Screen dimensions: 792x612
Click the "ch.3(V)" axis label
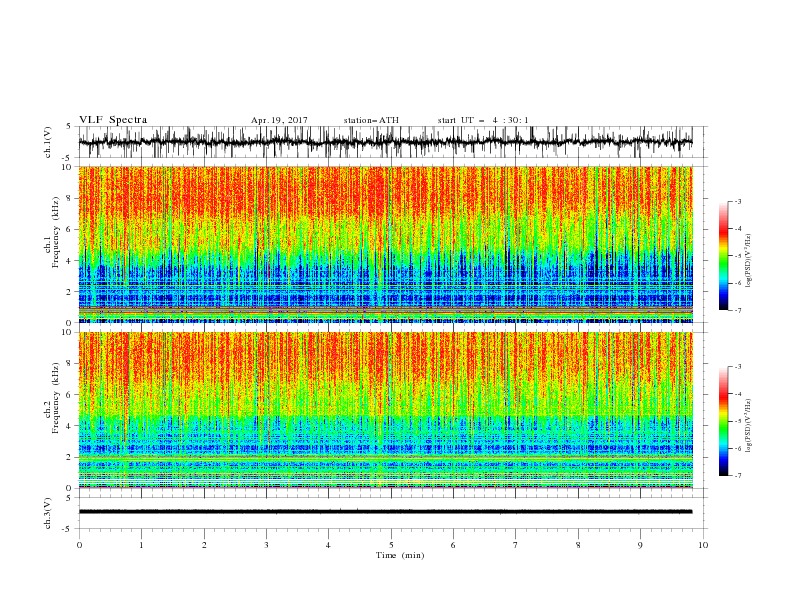coord(48,513)
